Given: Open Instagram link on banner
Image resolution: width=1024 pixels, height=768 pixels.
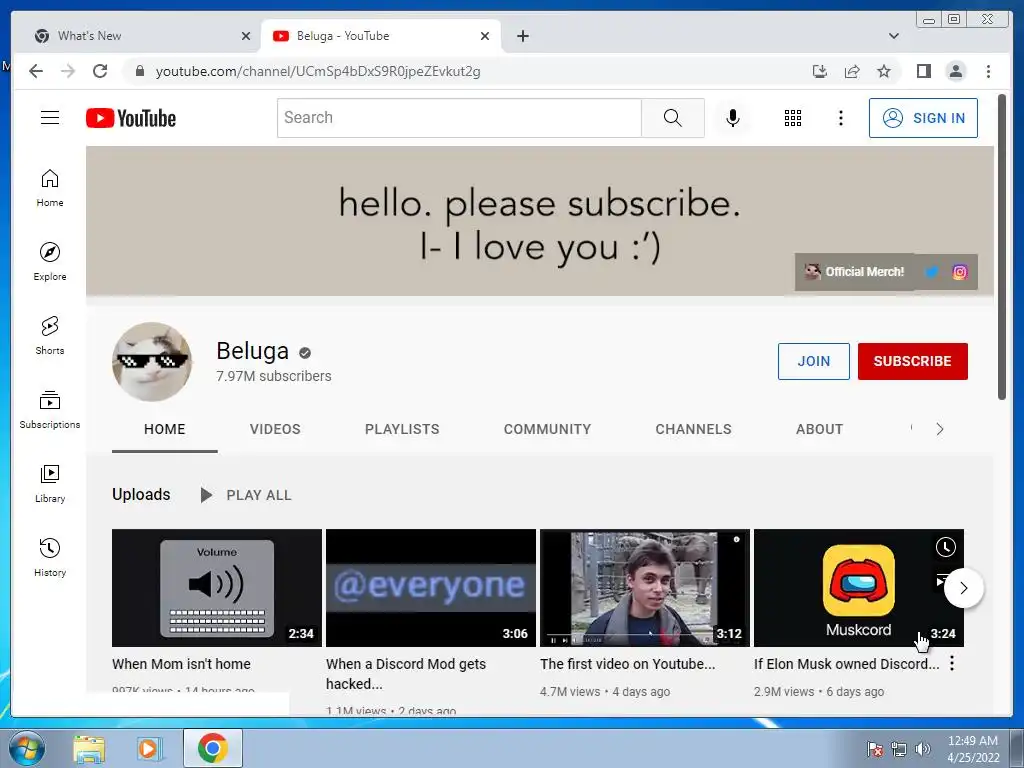Looking at the screenshot, I should click(959, 272).
